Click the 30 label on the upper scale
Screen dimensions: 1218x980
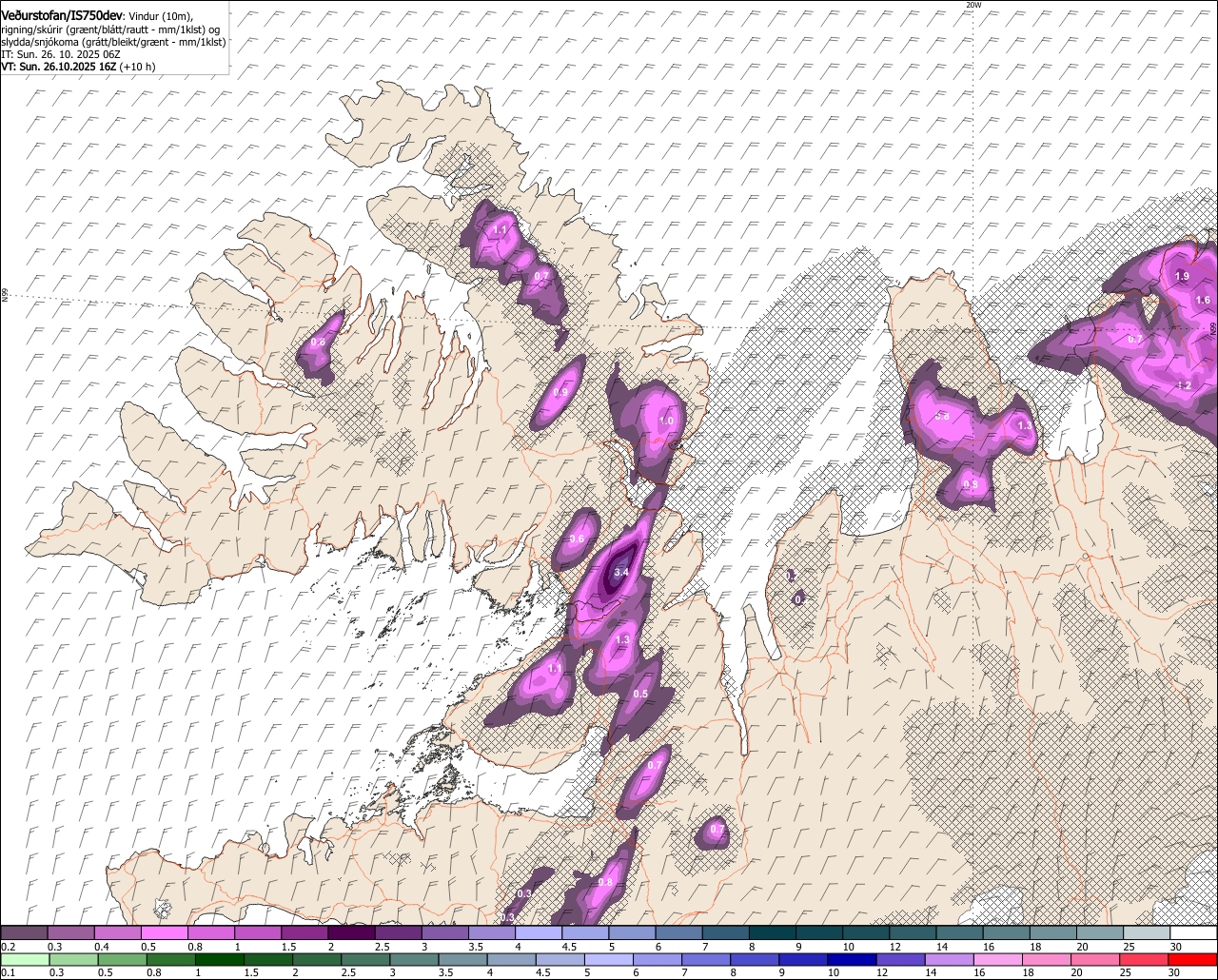(x=1176, y=947)
